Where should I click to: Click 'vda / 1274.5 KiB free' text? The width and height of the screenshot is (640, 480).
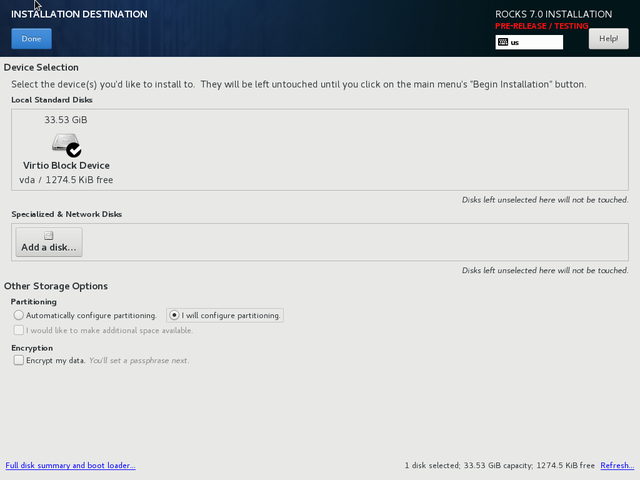66,180
